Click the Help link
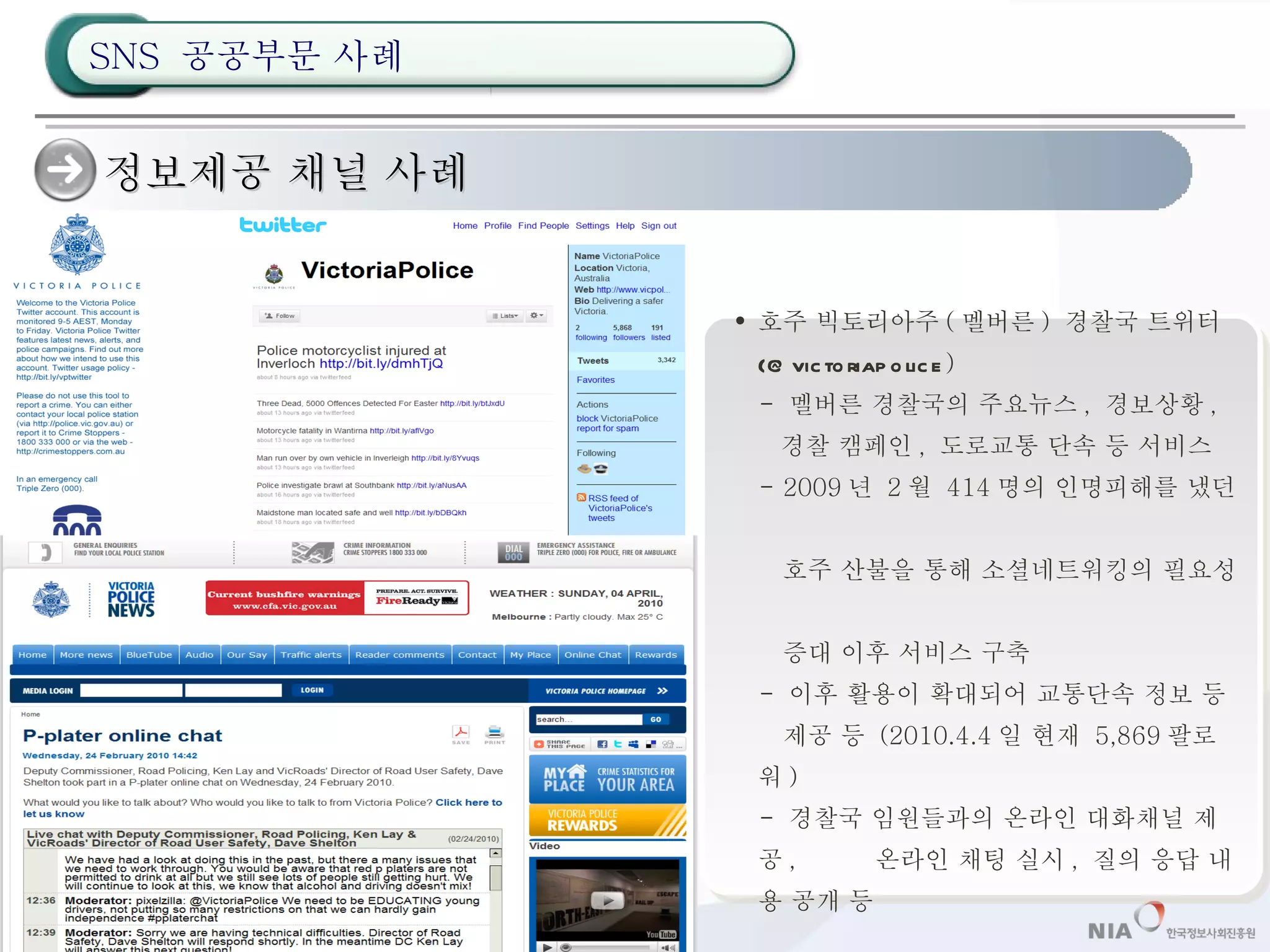1270x952 pixels. tap(625, 226)
